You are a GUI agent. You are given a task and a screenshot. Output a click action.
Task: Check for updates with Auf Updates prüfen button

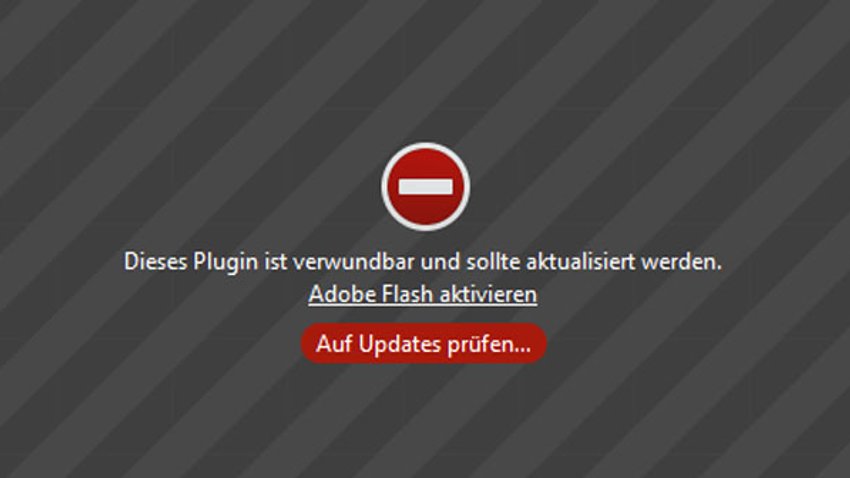click(423, 344)
